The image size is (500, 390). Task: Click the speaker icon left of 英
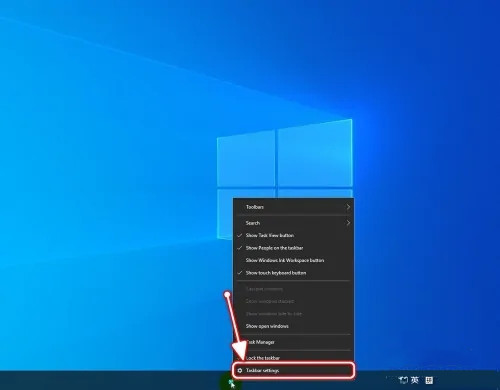pos(403,380)
